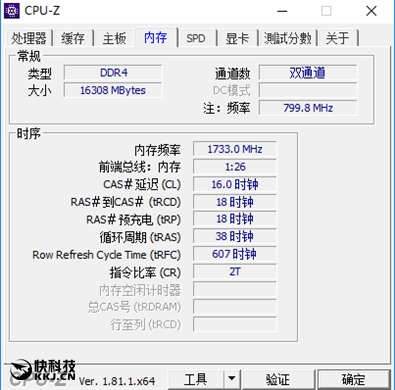The width and height of the screenshot is (395, 390).
Task: Switch to the 显卡 tab
Action: click(x=237, y=38)
